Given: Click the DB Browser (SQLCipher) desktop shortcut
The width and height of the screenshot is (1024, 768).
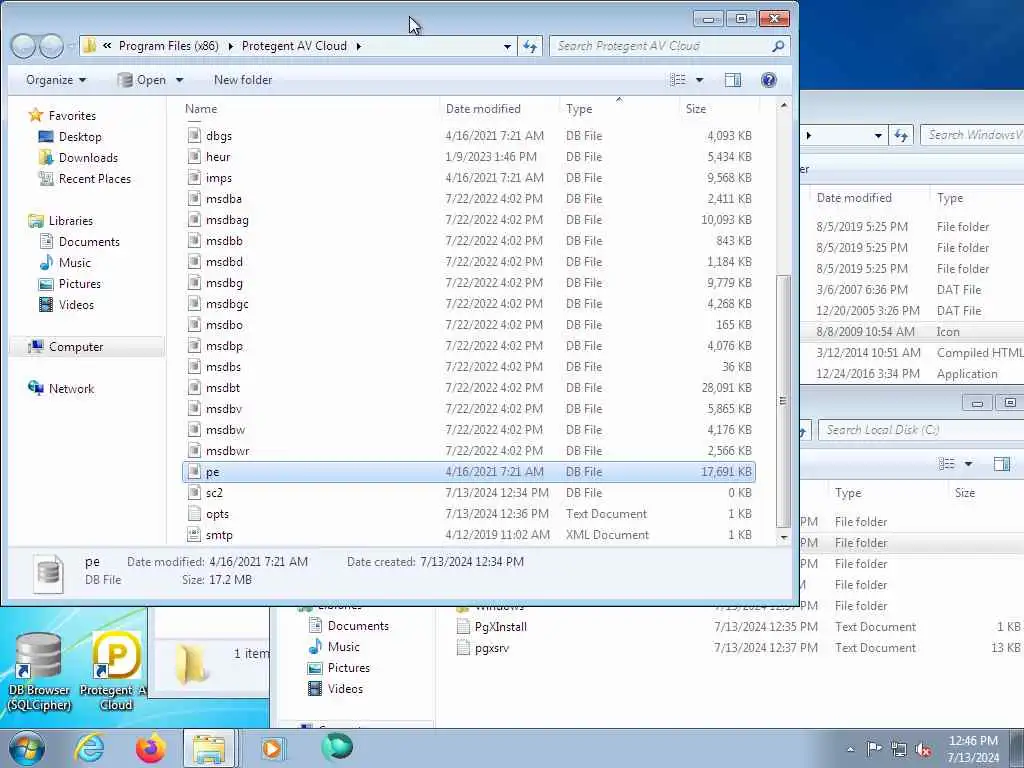Looking at the screenshot, I should pos(39,672).
